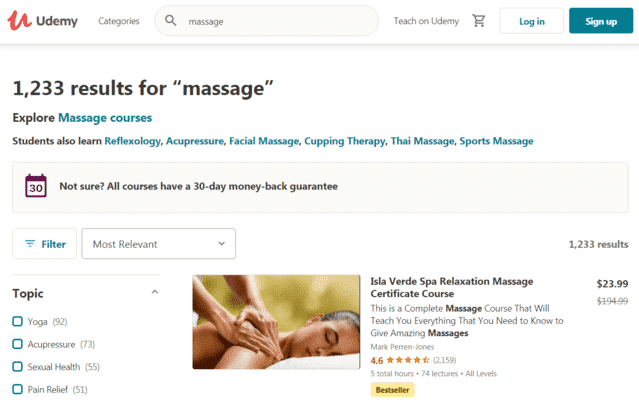
Task: Enable the Acupressure topic filter
Action: (x=18, y=344)
